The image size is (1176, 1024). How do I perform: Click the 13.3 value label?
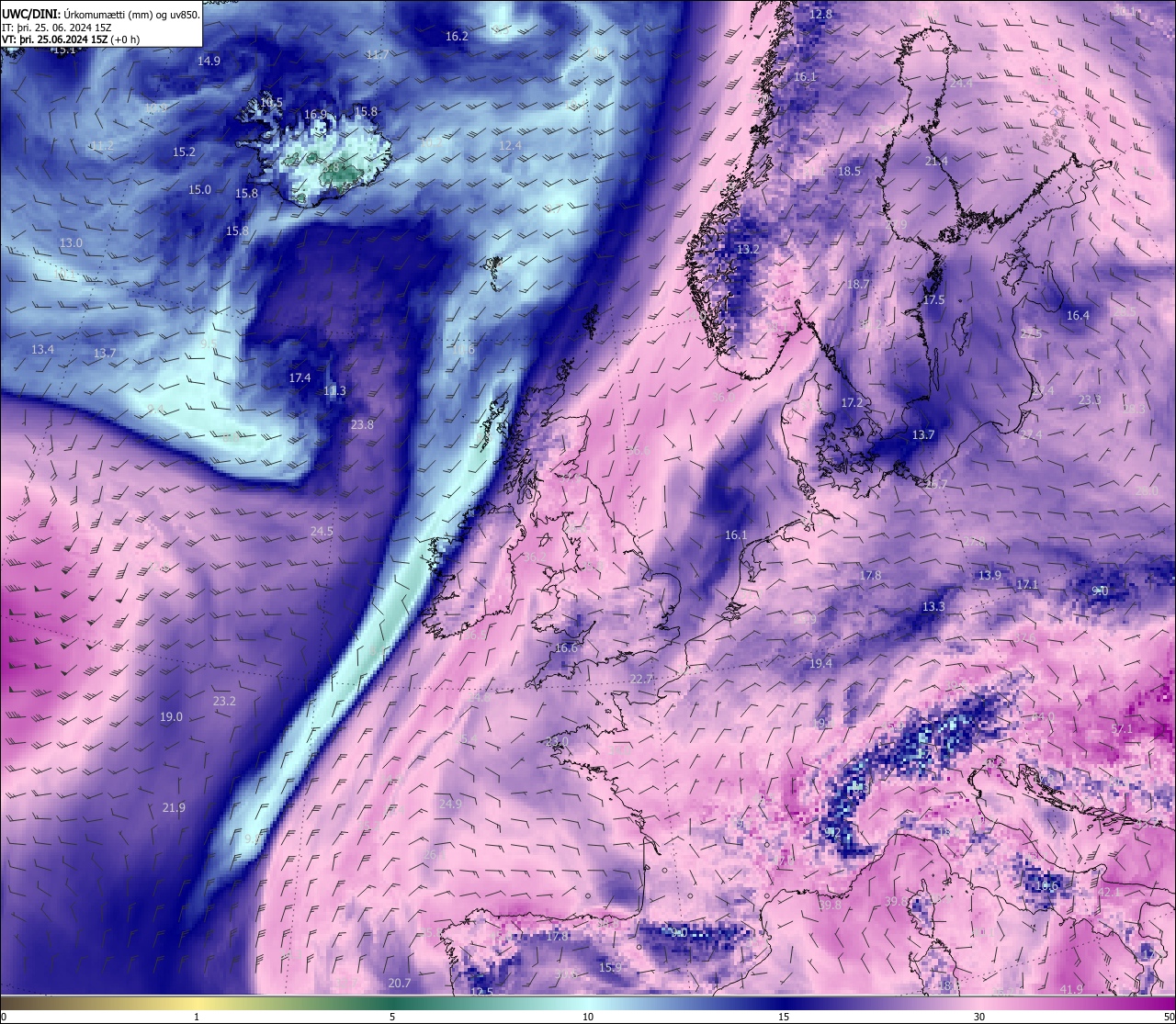point(933,607)
